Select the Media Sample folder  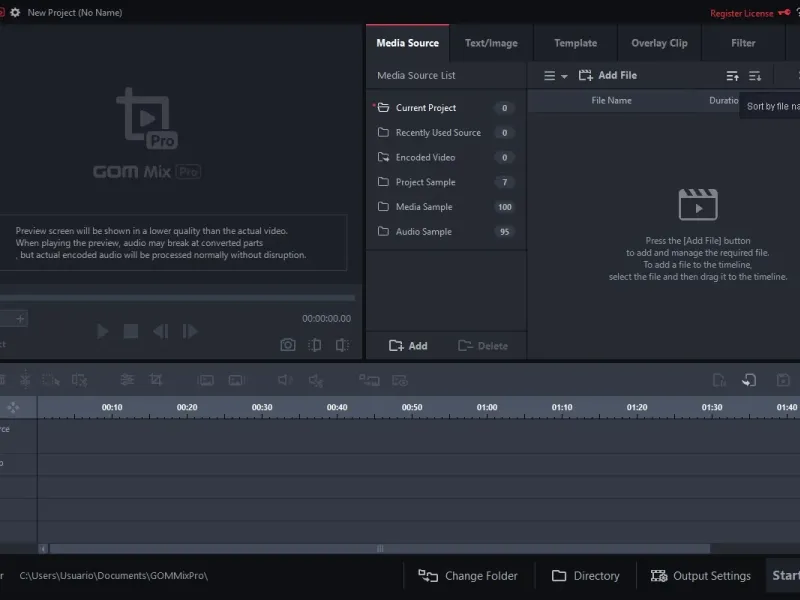pyautogui.click(x=423, y=207)
